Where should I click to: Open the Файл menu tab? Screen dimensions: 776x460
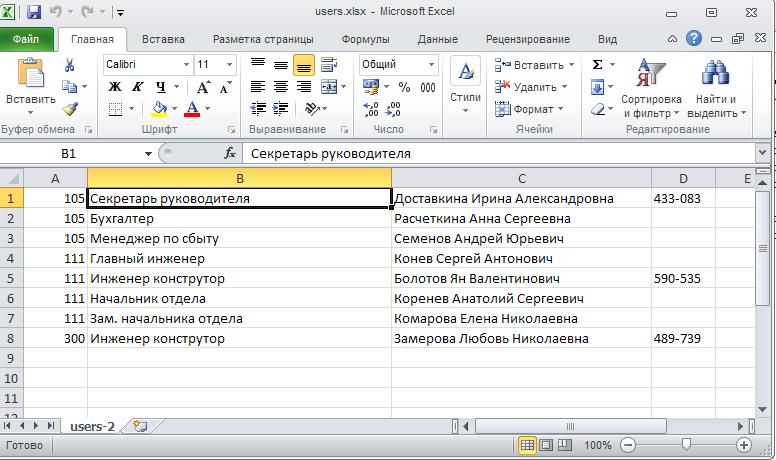(27, 40)
